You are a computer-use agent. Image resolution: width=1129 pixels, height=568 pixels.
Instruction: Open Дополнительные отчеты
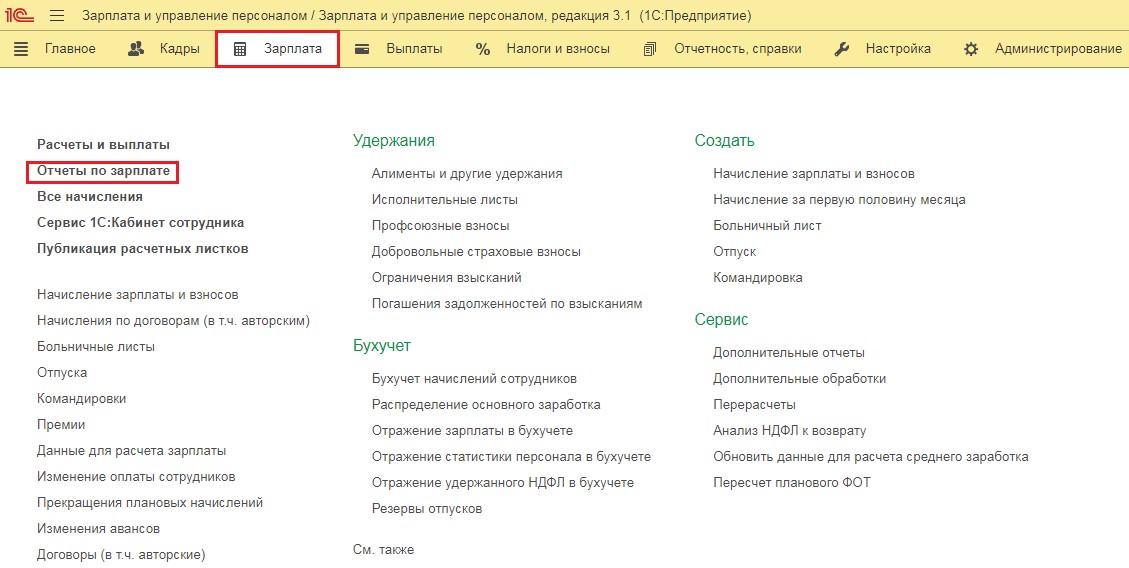pyautogui.click(x=788, y=353)
